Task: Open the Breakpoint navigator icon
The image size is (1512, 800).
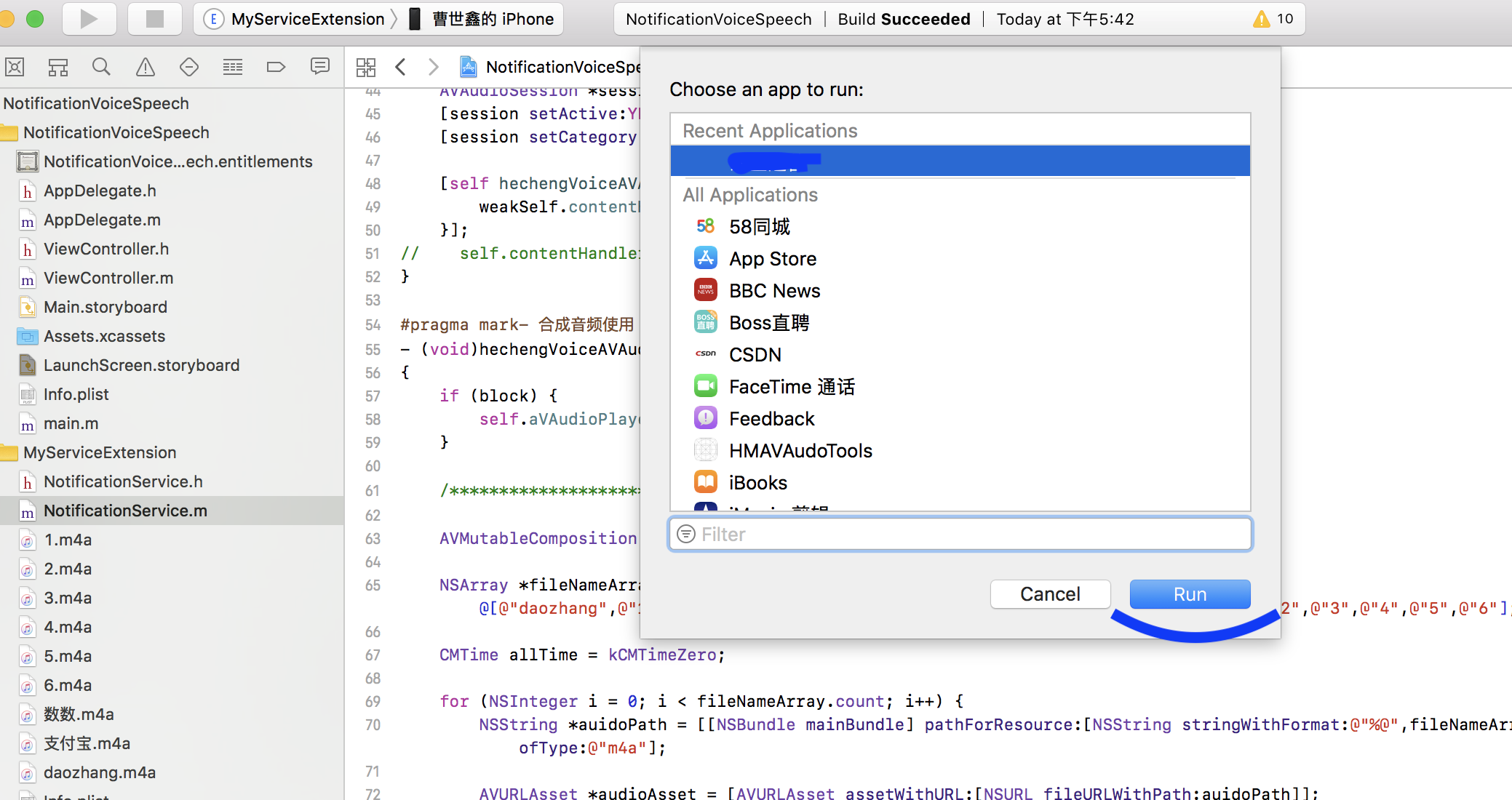Action: point(276,68)
